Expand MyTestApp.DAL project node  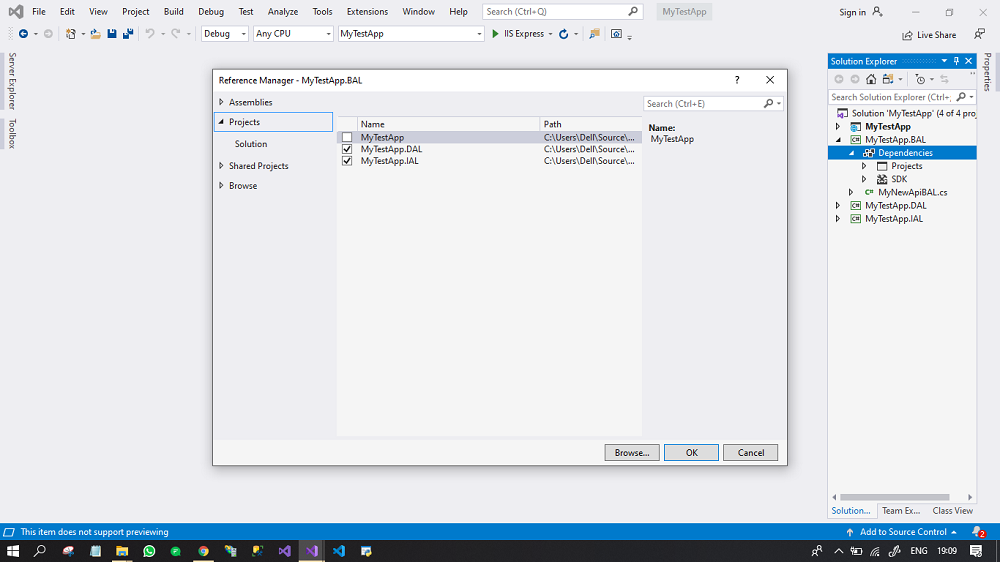(838, 205)
